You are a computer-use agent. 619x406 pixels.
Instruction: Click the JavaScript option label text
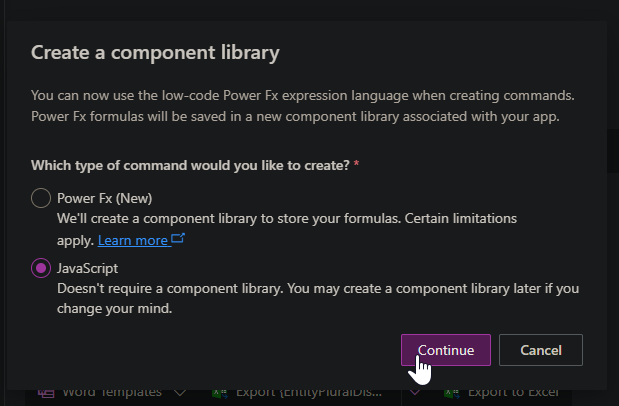88,269
